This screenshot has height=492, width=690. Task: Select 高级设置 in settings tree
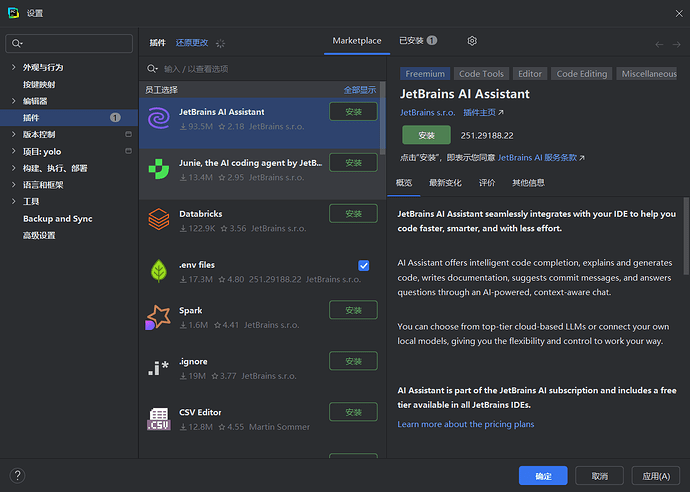click(39, 235)
